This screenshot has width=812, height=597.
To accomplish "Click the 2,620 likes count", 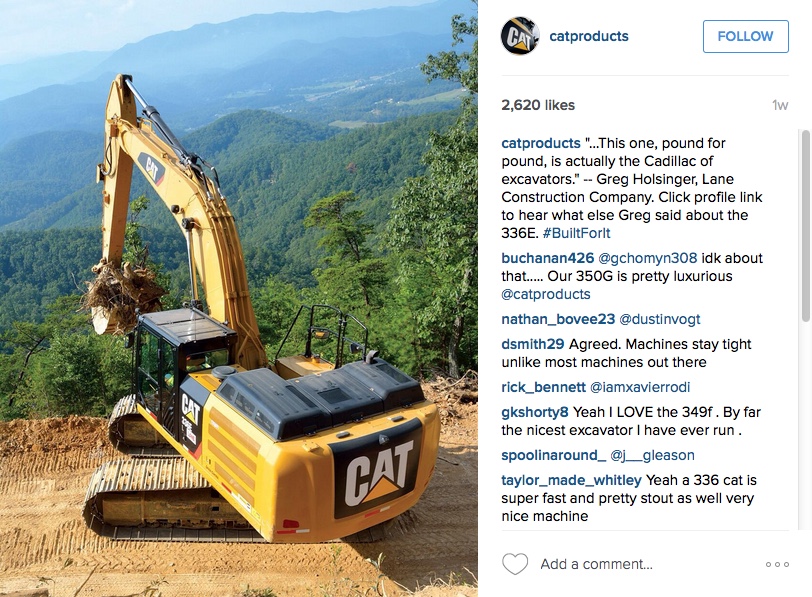I will click(538, 105).
